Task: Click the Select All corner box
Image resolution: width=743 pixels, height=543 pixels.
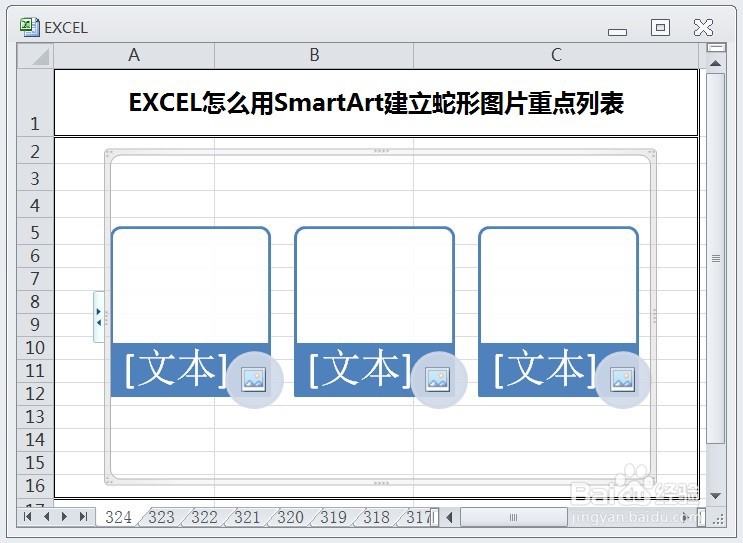Action: tap(36, 56)
